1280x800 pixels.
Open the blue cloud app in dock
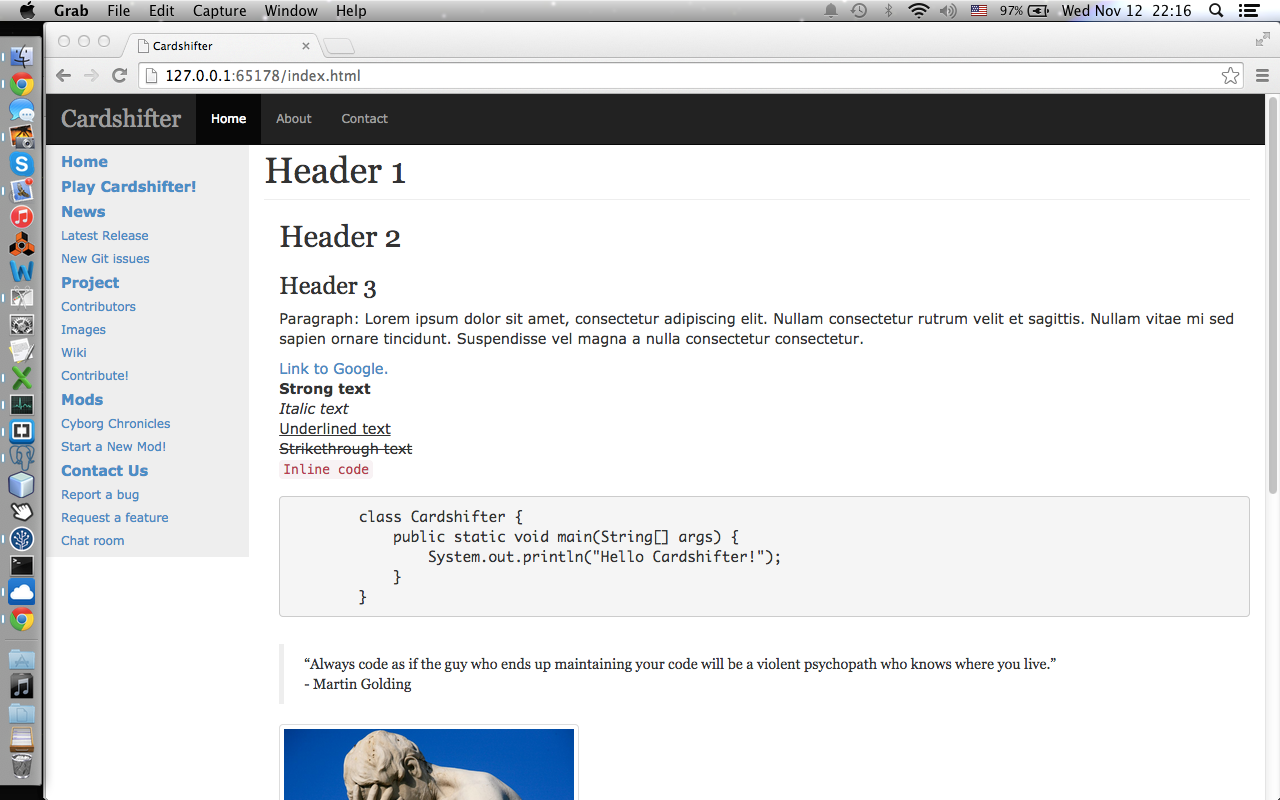[22, 593]
